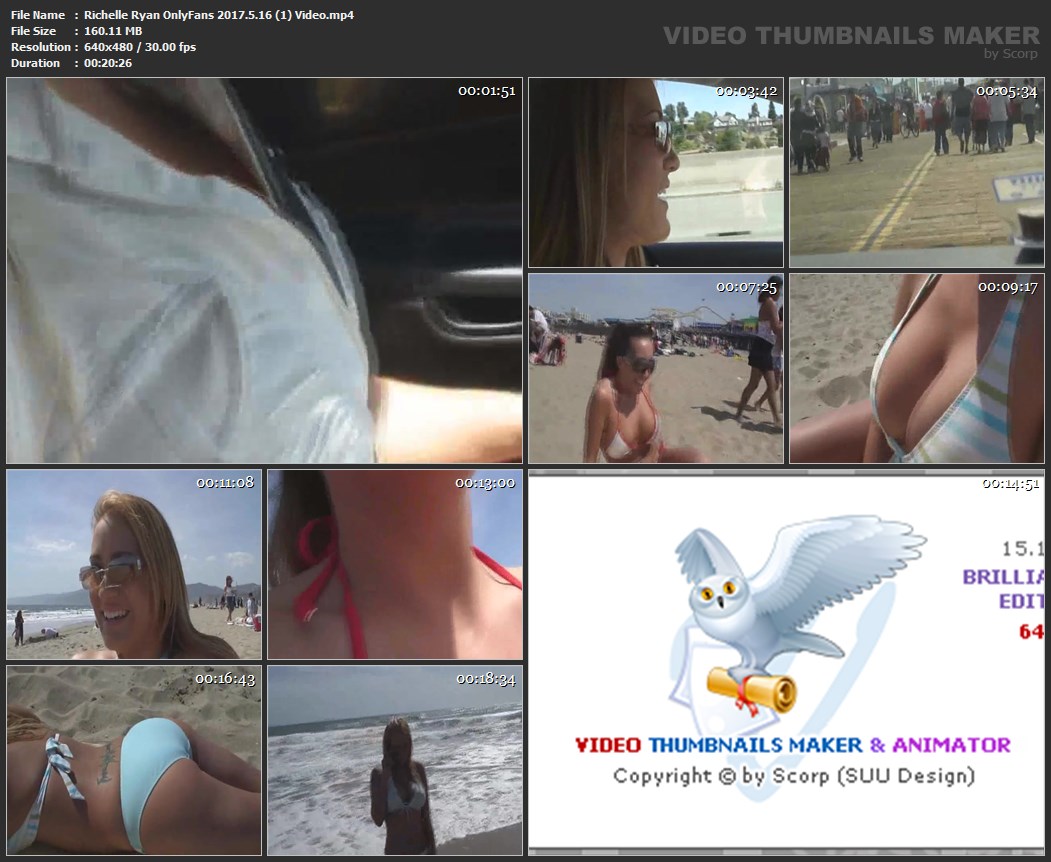Screen dimensions: 1051x862
Task: Click the video file name text in the header
Action: (x=219, y=15)
